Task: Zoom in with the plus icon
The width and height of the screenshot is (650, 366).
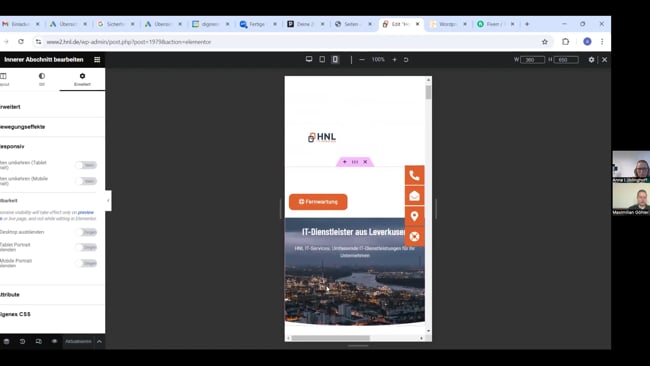Action: point(394,60)
